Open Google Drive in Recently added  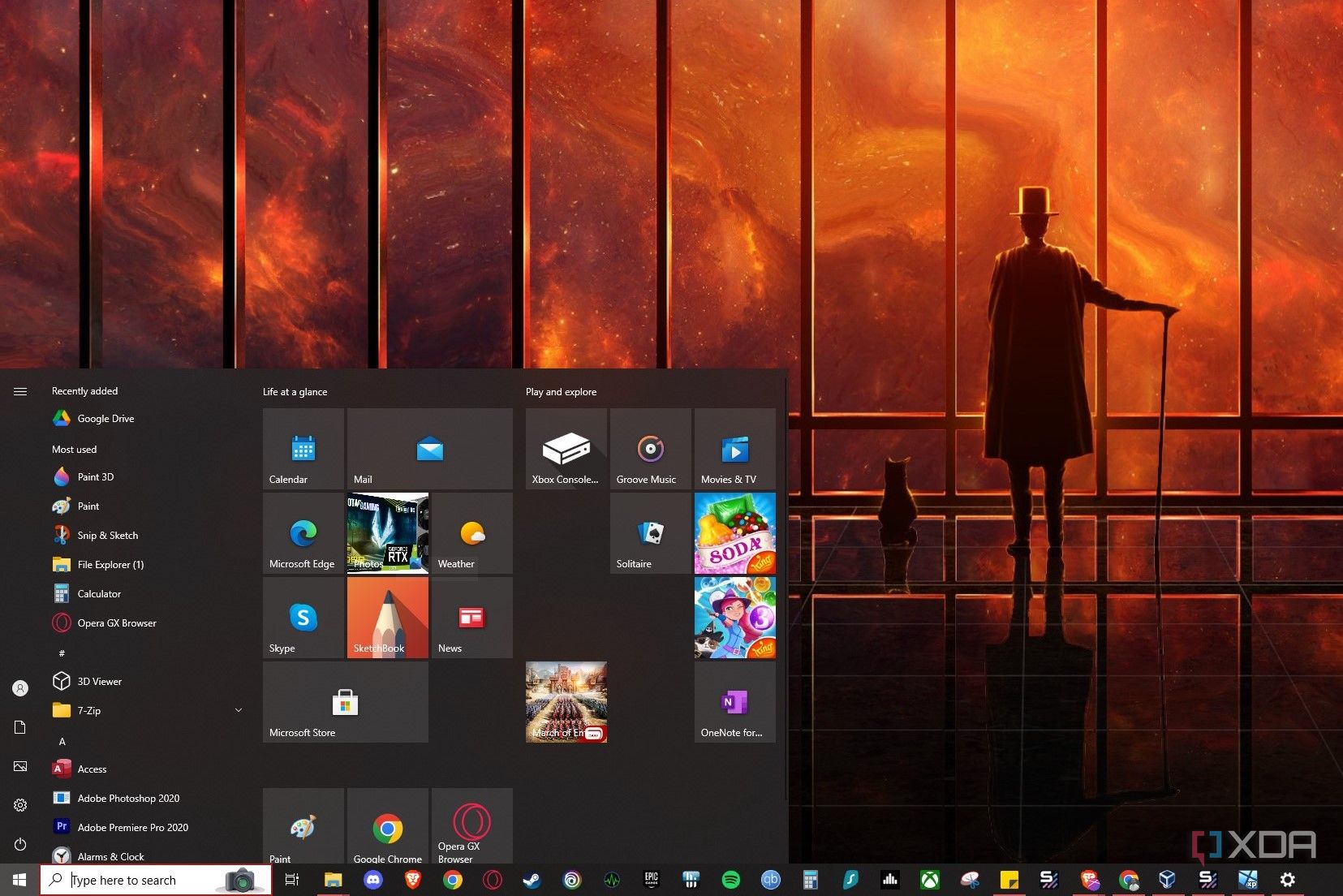coord(105,419)
